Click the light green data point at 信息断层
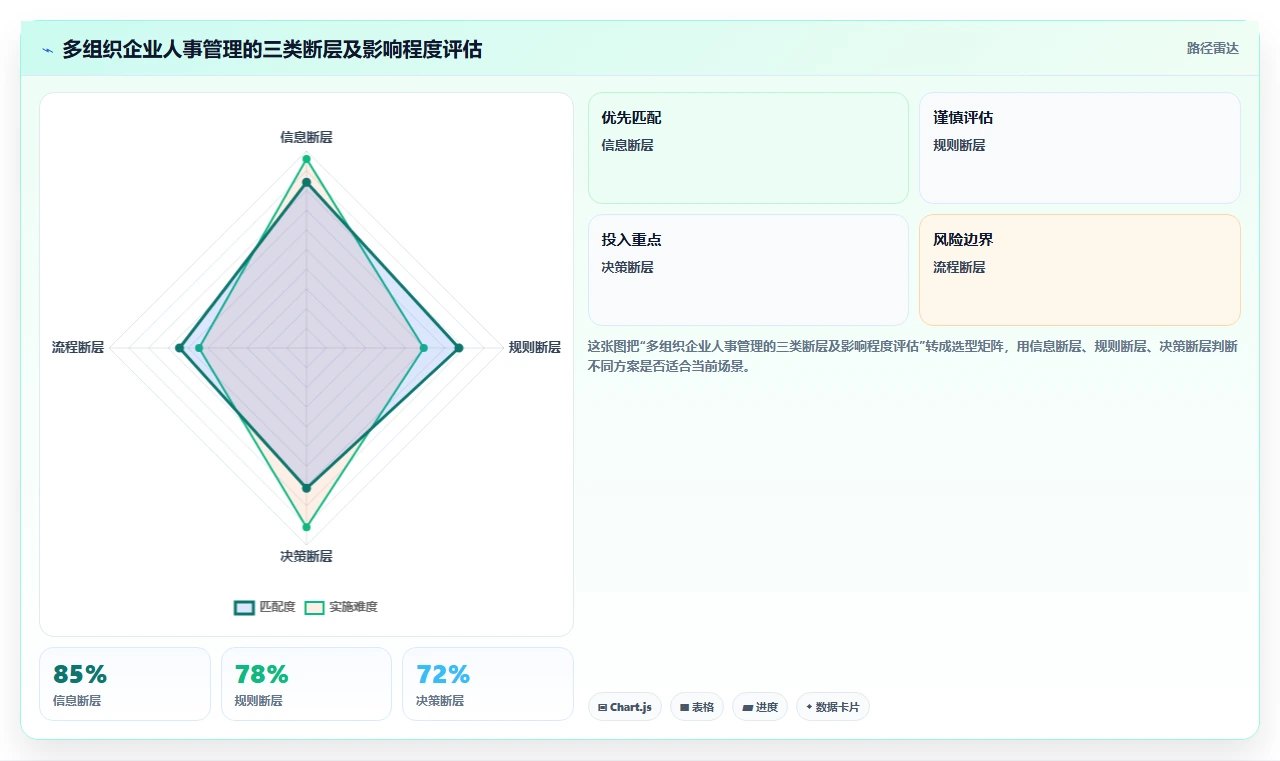1280x761 pixels. click(306, 159)
